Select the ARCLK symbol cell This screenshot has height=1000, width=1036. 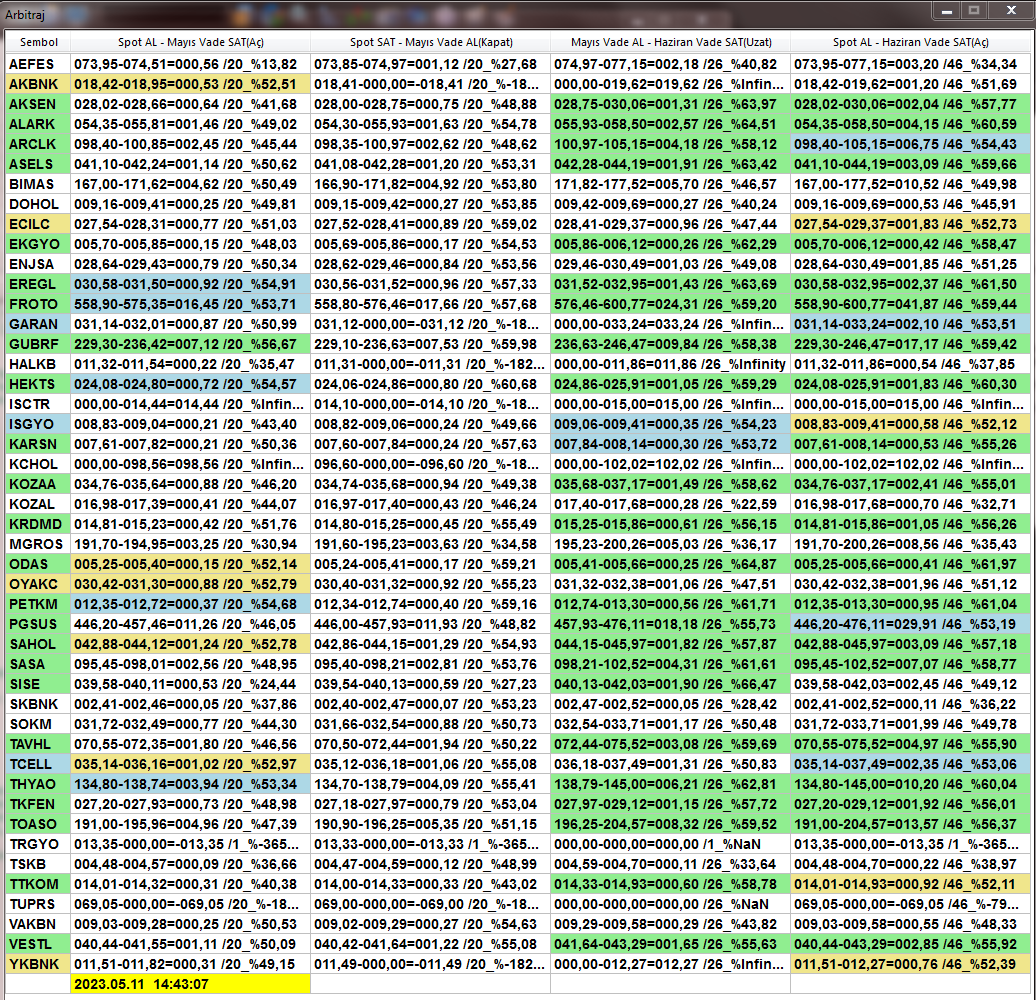tap(38, 144)
